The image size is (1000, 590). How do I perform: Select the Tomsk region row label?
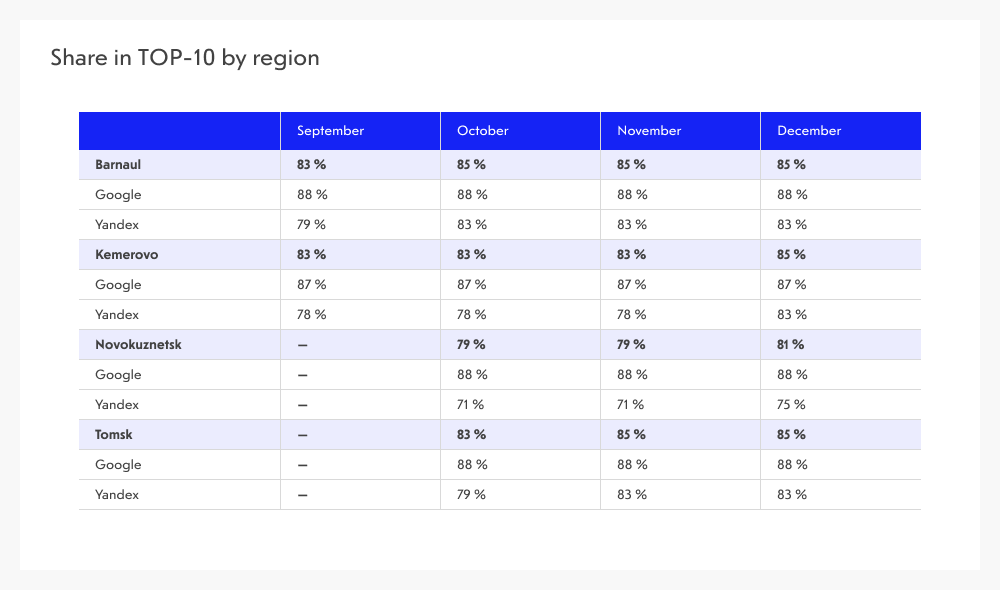click(x=114, y=435)
